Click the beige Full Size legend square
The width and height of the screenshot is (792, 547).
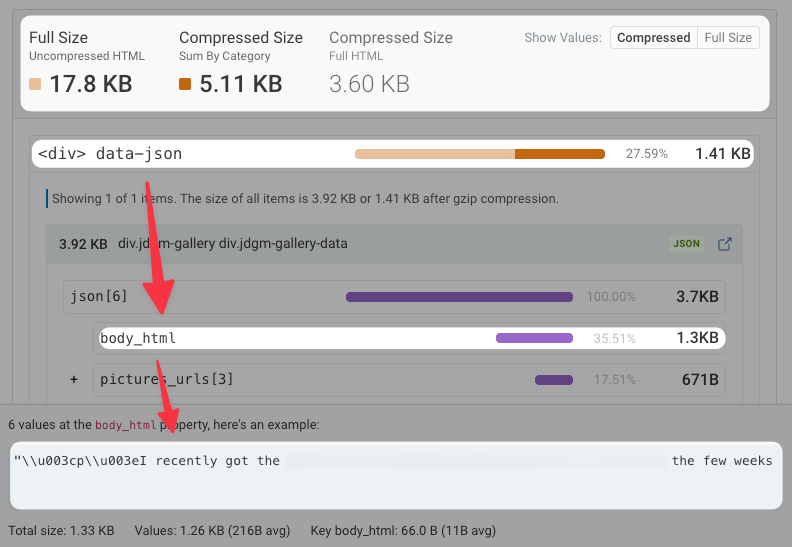click(x=35, y=85)
